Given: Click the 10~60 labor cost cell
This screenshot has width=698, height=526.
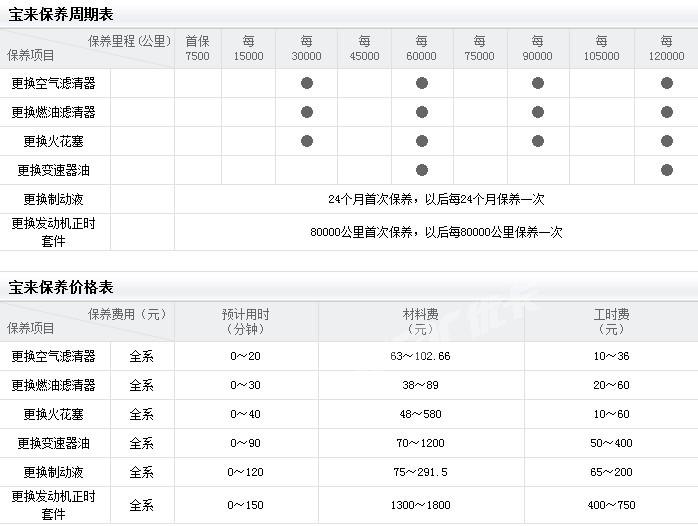Looking at the screenshot, I should tap(611, 414).
